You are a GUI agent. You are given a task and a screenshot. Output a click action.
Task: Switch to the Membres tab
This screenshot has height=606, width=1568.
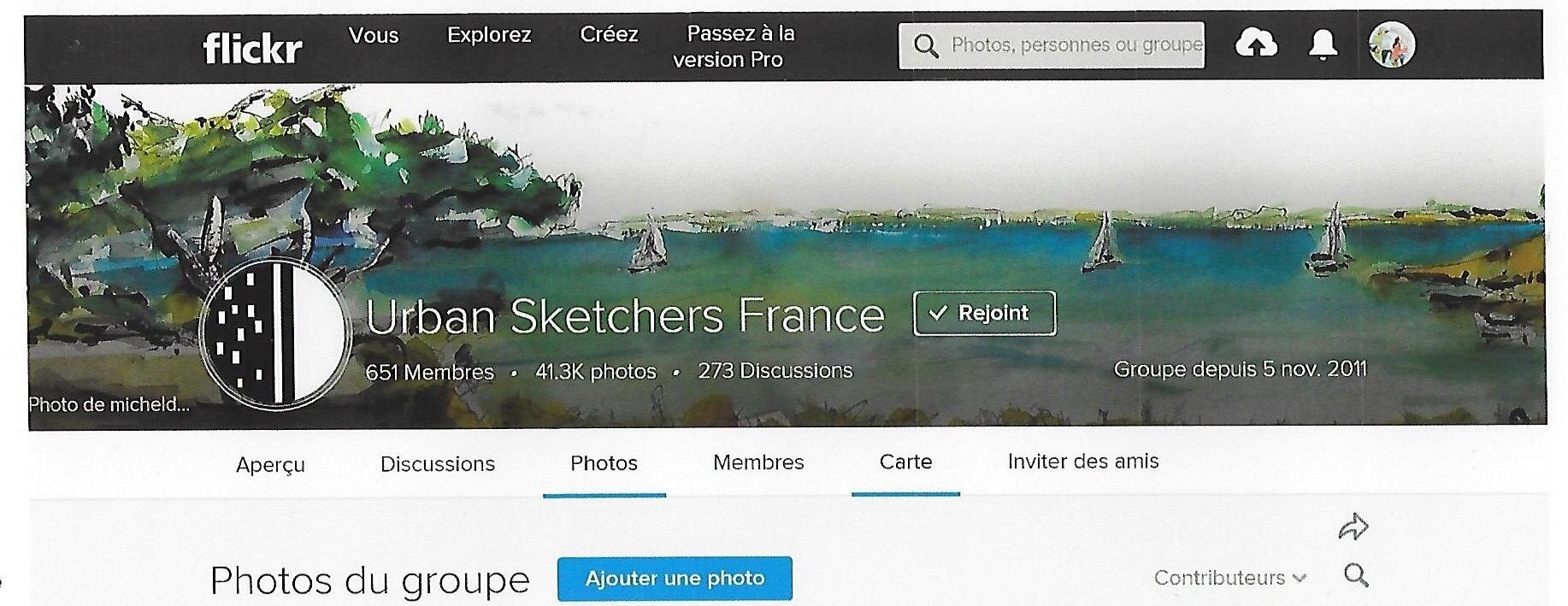(x=758, y=462)
